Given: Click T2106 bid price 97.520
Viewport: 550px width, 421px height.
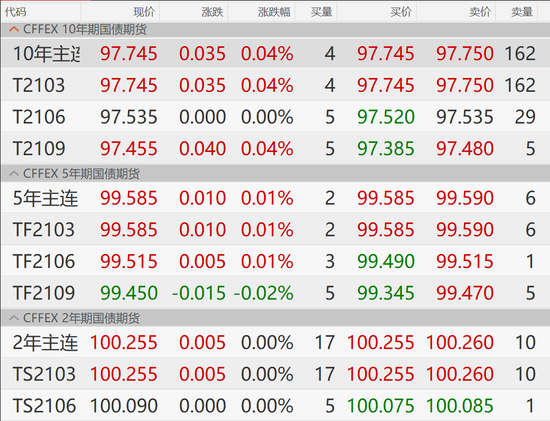Looking at the screenshot, I should coord(386,117).
